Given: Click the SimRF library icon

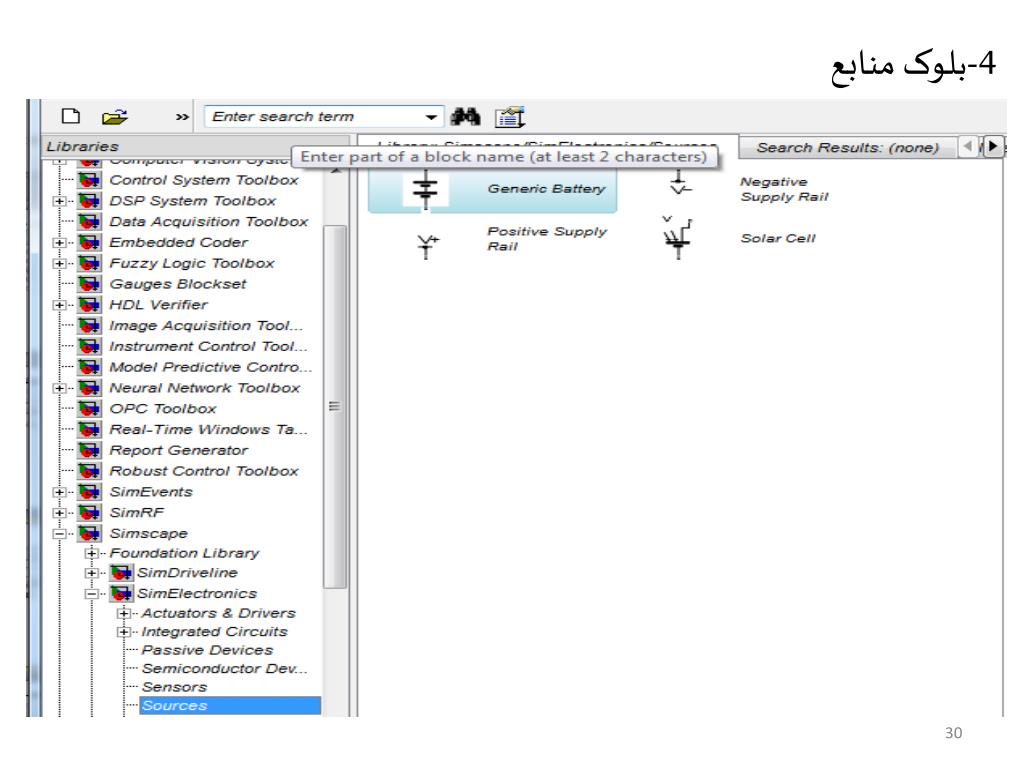Looking at the screenshot, I should click(x=89, y=513).
